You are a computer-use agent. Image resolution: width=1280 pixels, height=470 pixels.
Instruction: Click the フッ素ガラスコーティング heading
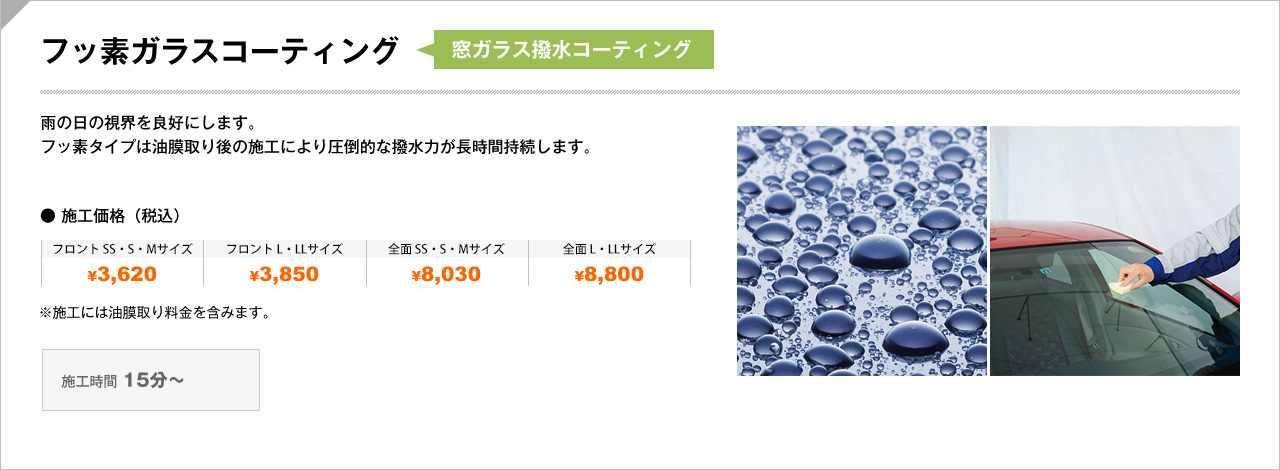219,51
